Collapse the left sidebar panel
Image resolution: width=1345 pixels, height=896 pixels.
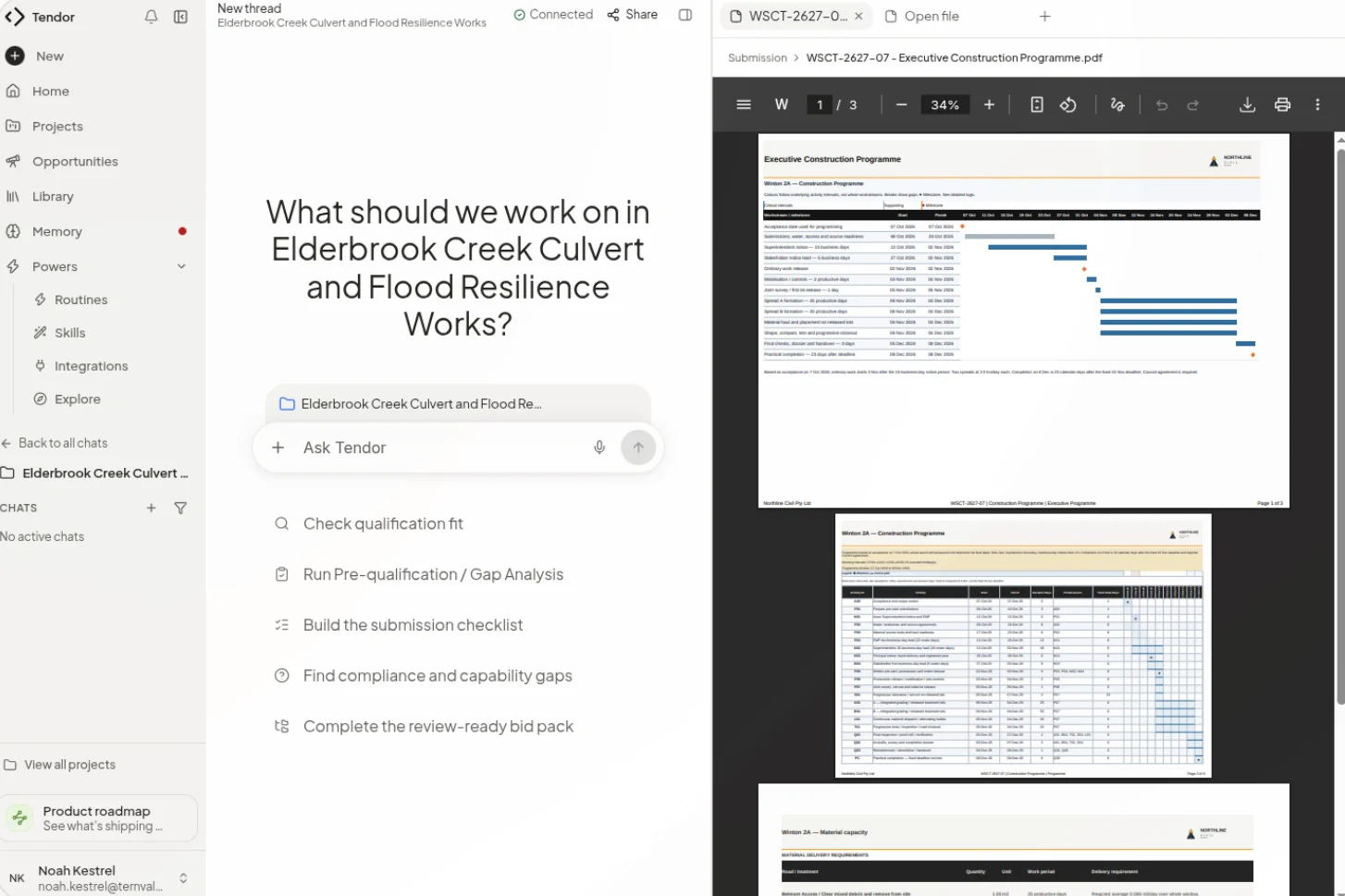pyautogui.click(x=180, y=17)
